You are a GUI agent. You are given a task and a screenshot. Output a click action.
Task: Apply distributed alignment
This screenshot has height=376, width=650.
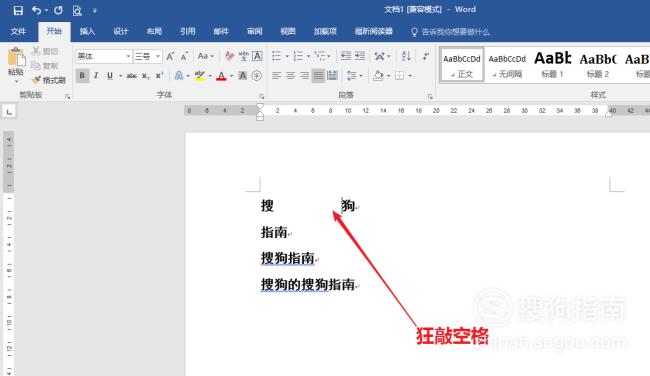[x=332, y=75]
